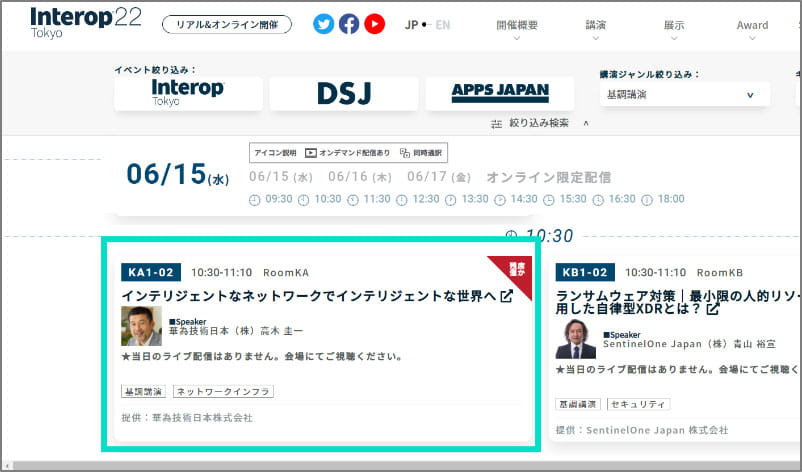Open external link icon on KB1-02 title

[x=713, y=310]
